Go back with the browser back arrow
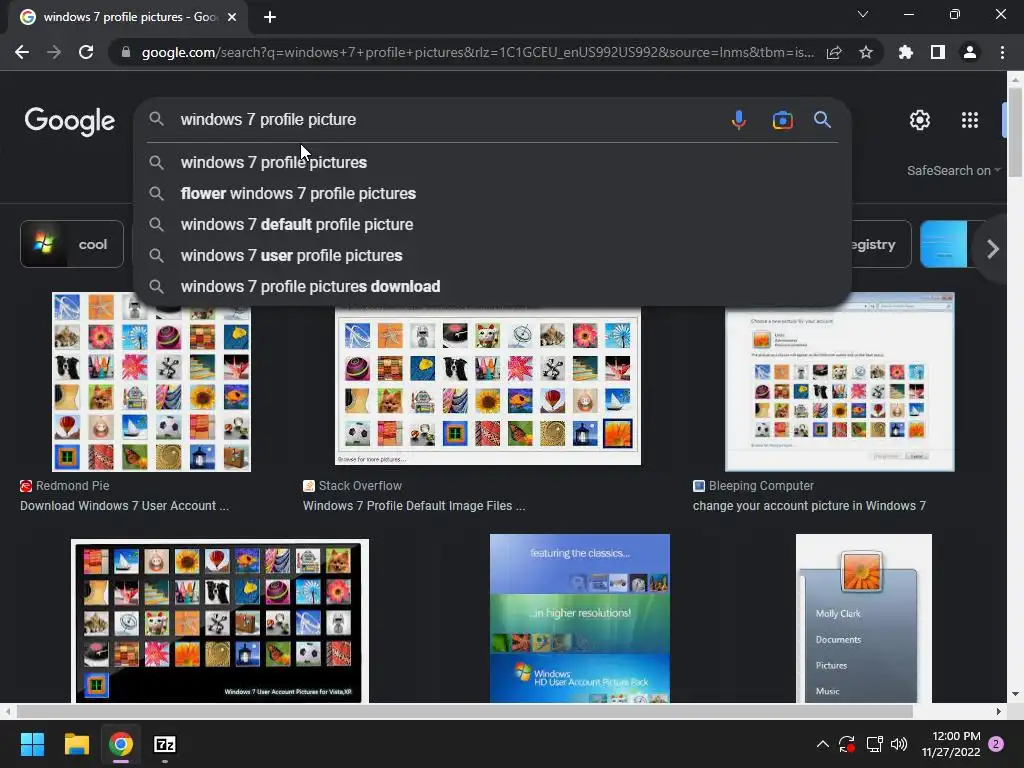This screenshot has height=768, width=1024. [x=22, y=52]
